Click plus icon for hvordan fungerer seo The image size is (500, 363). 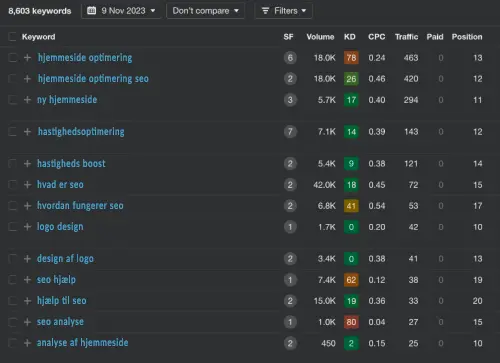click(x=27, y=206)
